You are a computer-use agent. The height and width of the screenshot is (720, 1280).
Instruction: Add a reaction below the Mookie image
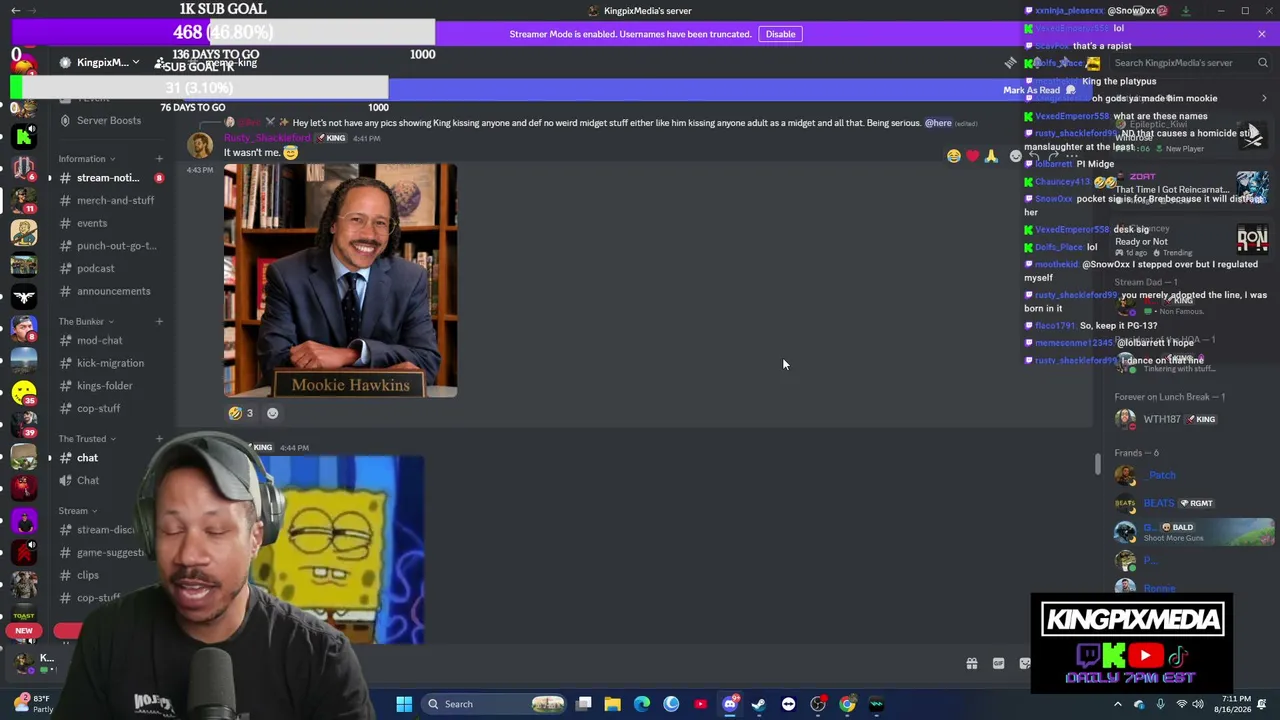[x=272, y=413]
